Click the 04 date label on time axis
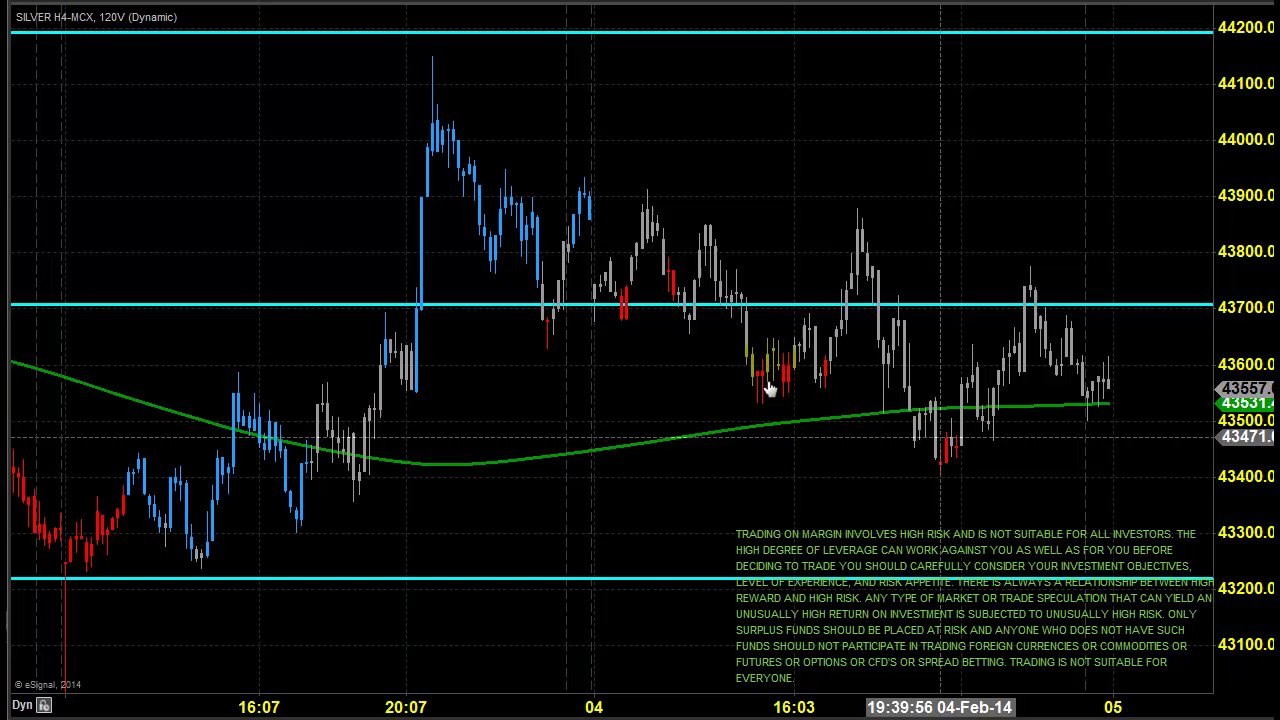 [x=594, y=707]
